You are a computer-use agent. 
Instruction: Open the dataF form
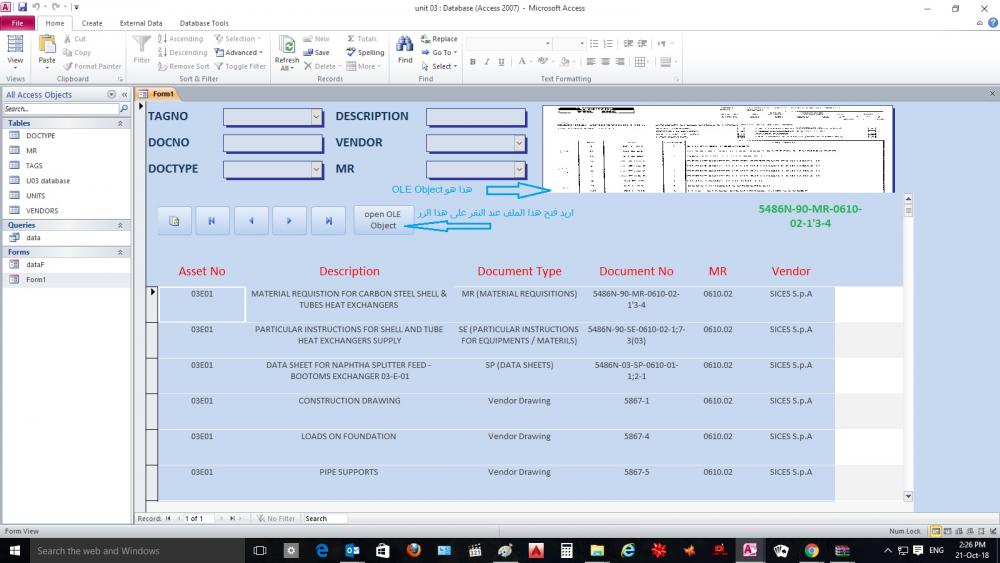pos(35,264)
